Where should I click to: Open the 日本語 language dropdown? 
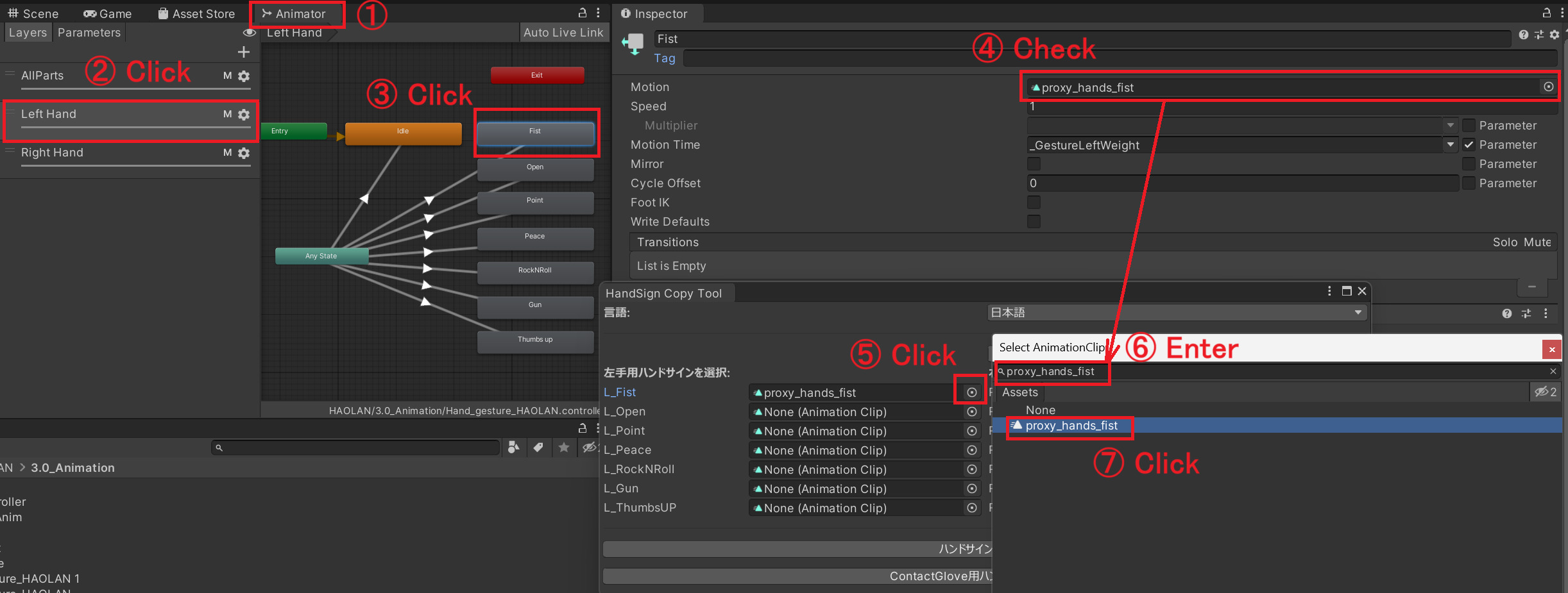coord(1177,313)
